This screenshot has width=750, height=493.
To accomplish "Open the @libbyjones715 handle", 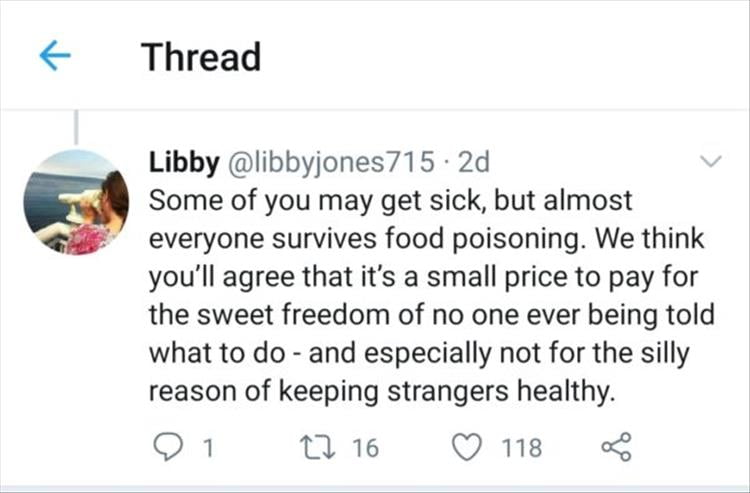I will 322,161.
